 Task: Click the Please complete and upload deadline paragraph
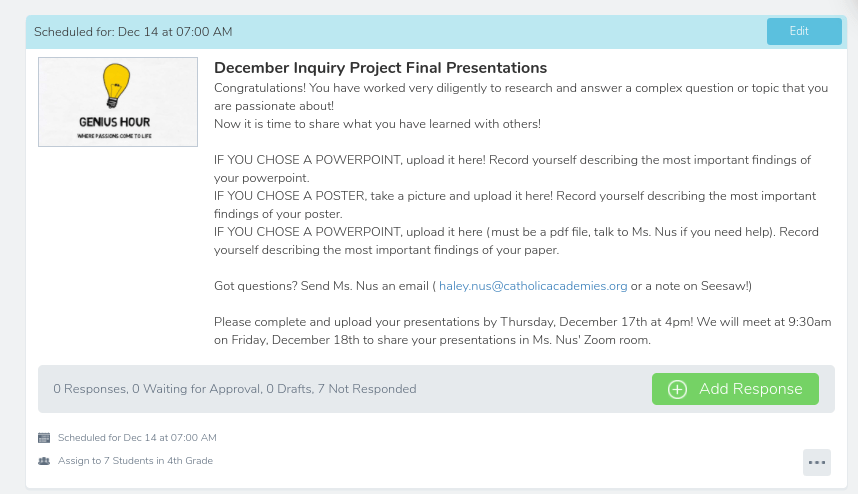point(522,331)
